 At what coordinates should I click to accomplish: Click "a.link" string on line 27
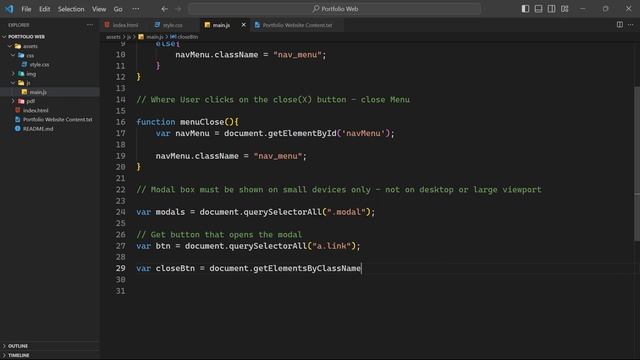(x=331, y=246)
